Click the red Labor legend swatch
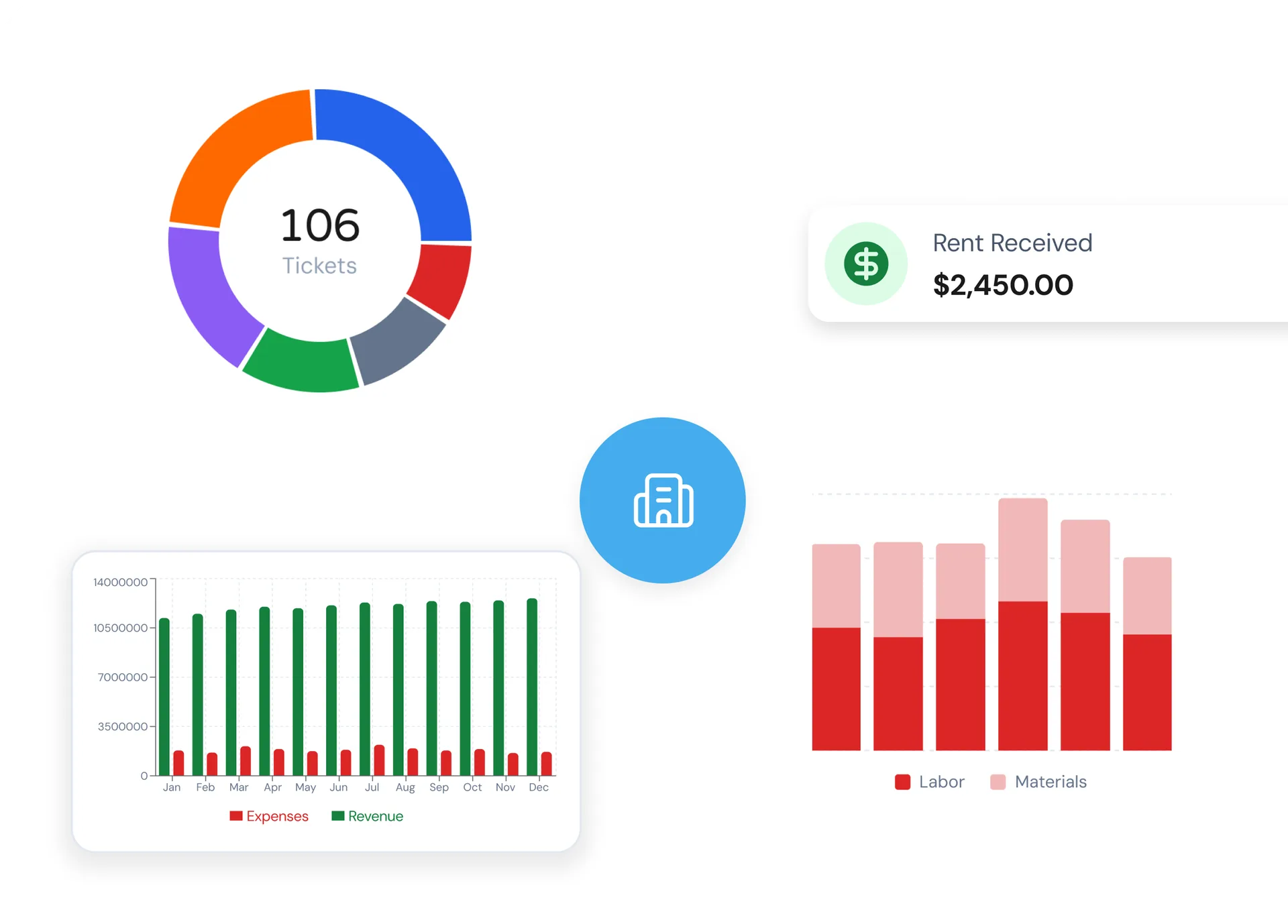 point(903,782)
